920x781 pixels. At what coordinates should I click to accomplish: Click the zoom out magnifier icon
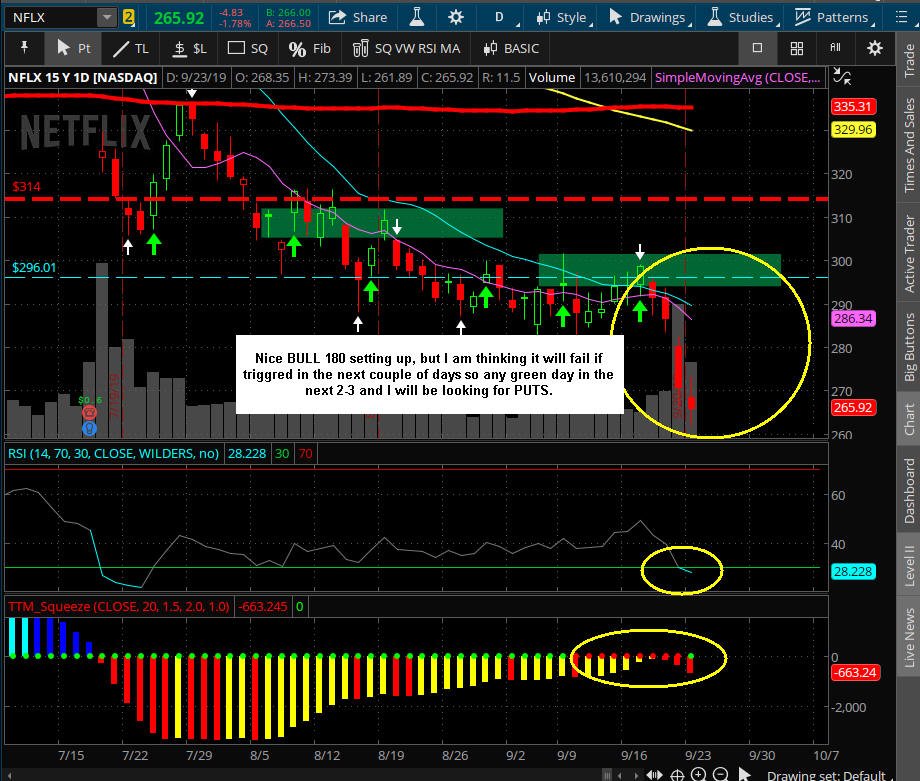pos(721,775)
